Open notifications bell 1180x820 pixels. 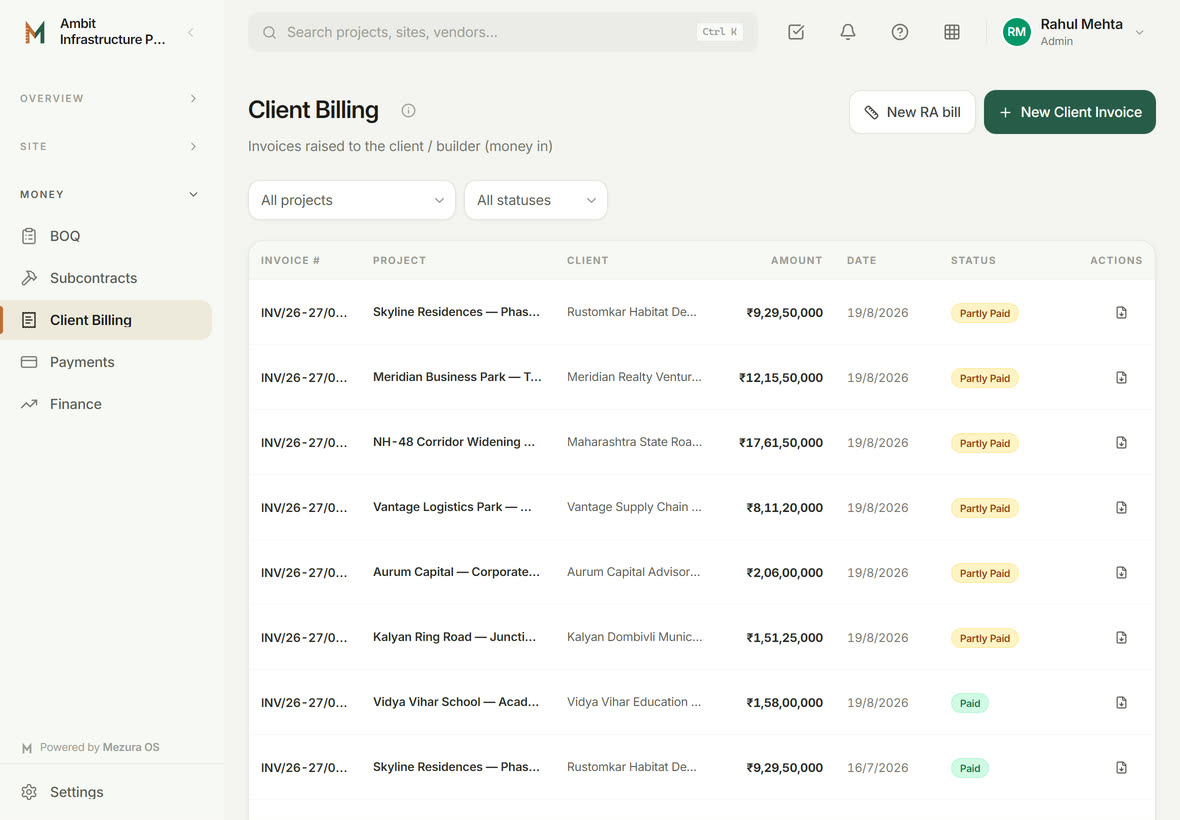tap(847, 32)
